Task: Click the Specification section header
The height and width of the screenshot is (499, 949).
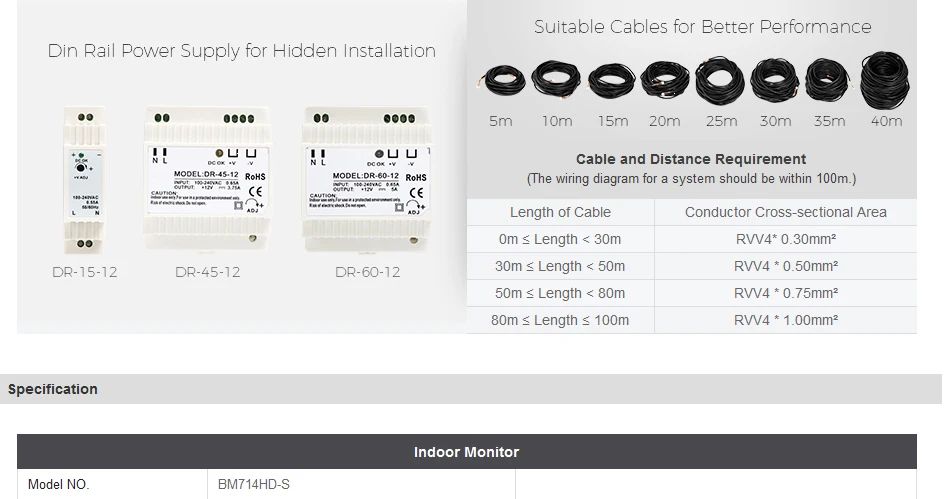Action: tap(53, 389)
